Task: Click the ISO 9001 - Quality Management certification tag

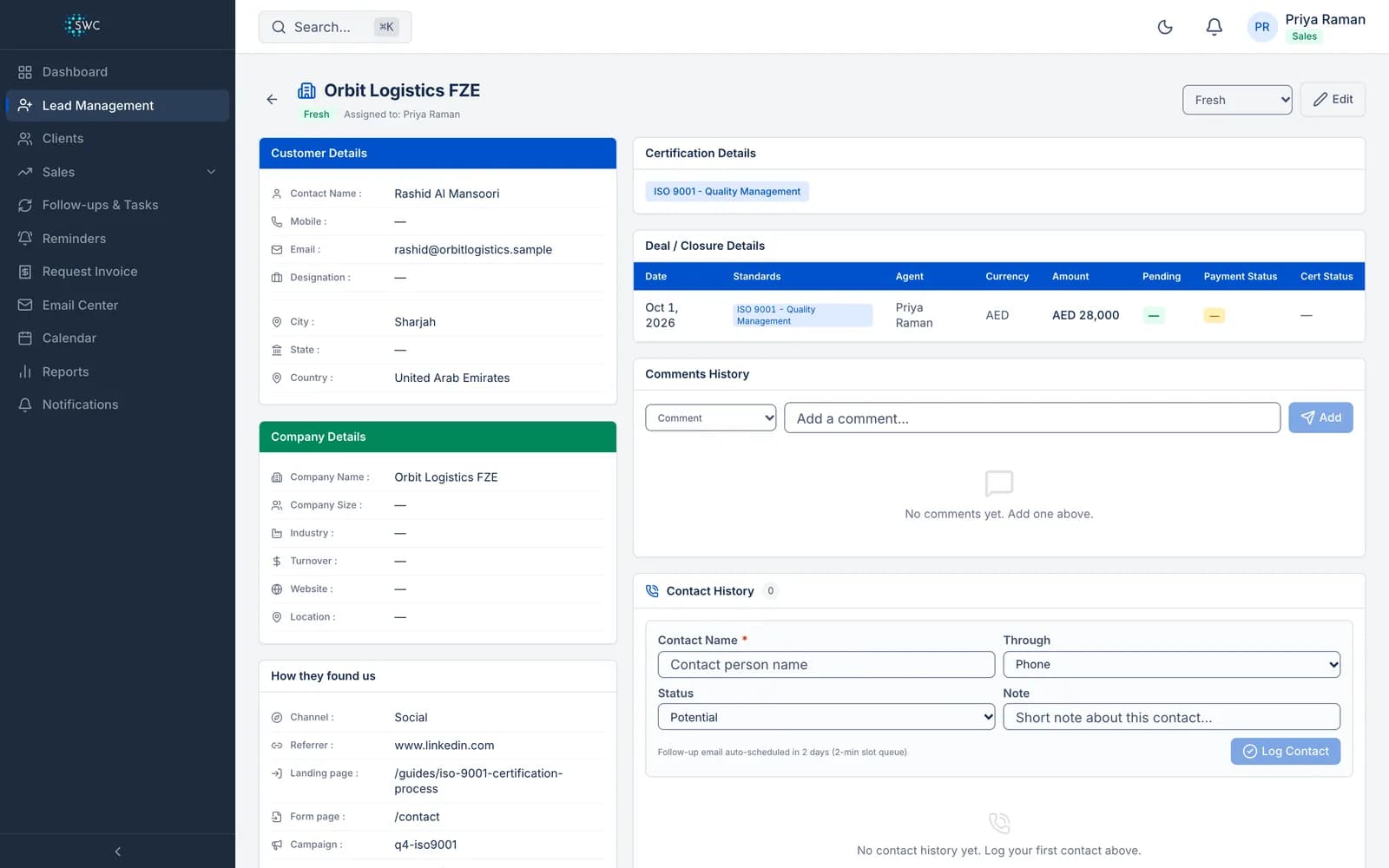Action: click(x=727, y=192)
